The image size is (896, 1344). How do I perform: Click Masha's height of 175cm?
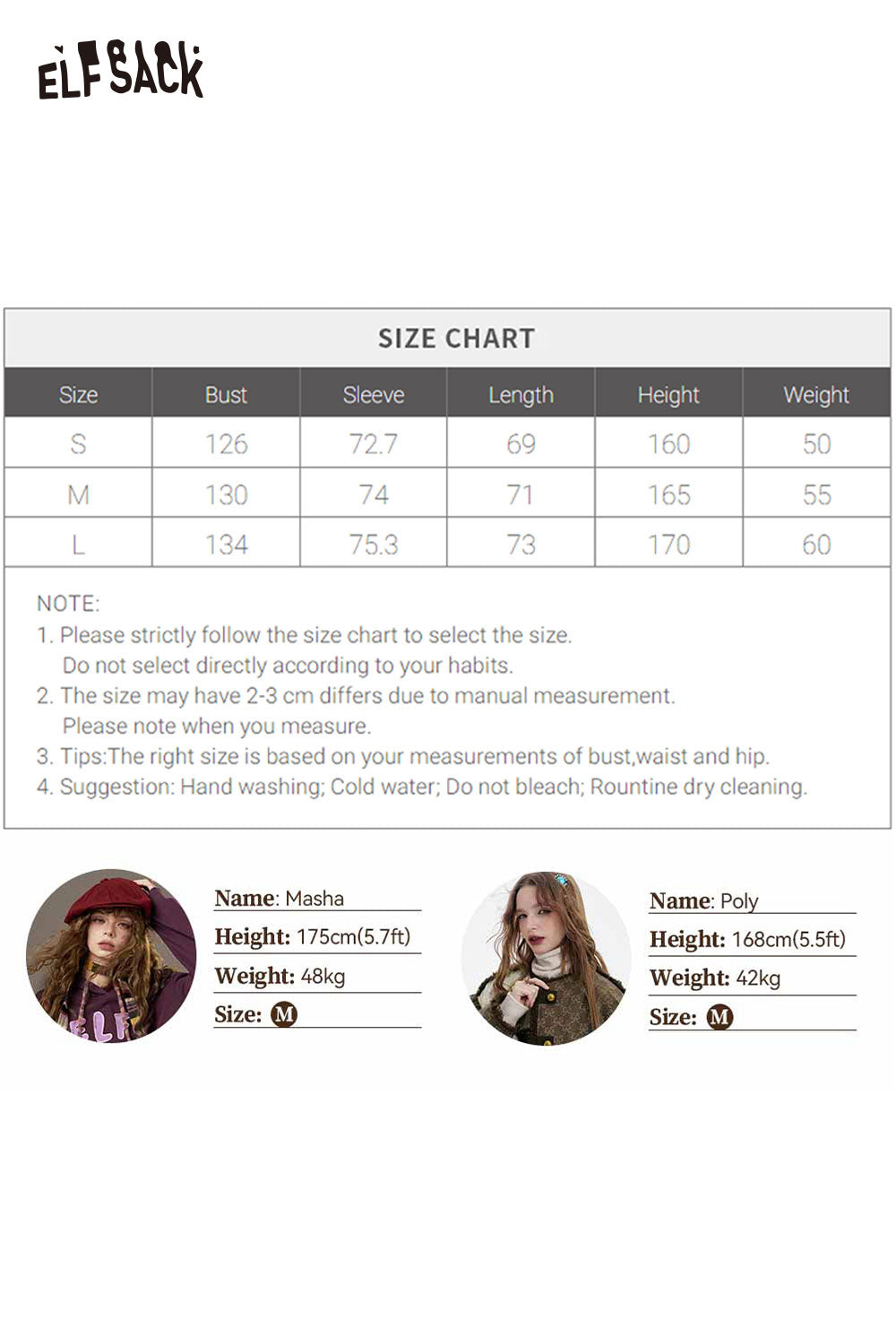click(x=353, y=937)
